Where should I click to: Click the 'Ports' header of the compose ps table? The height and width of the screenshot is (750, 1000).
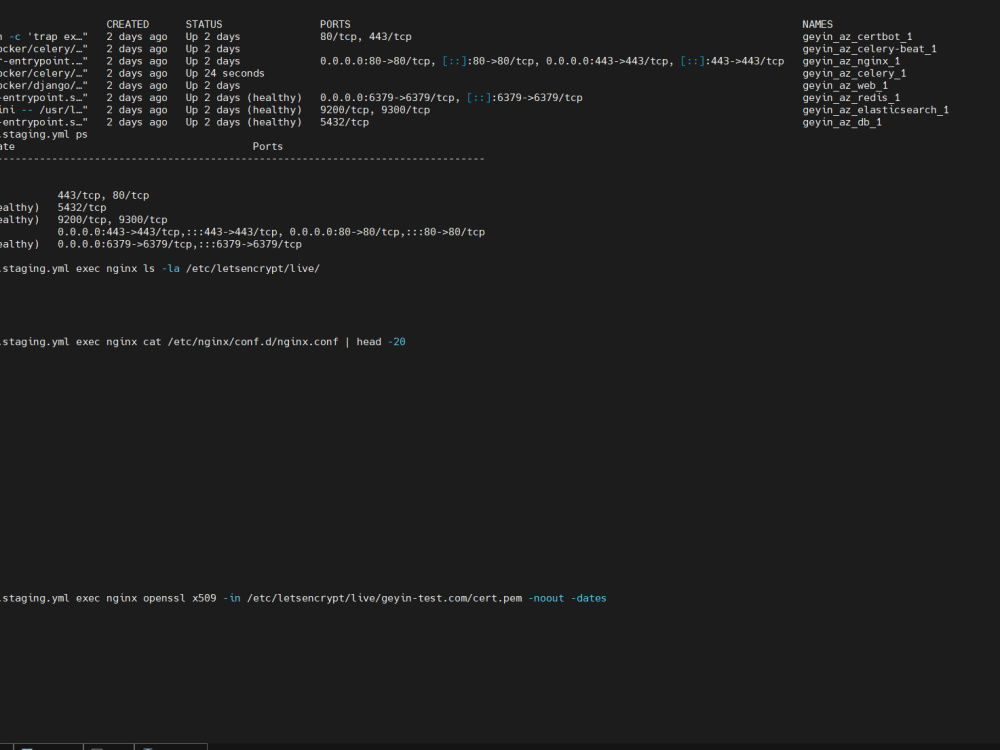point(267,147)
